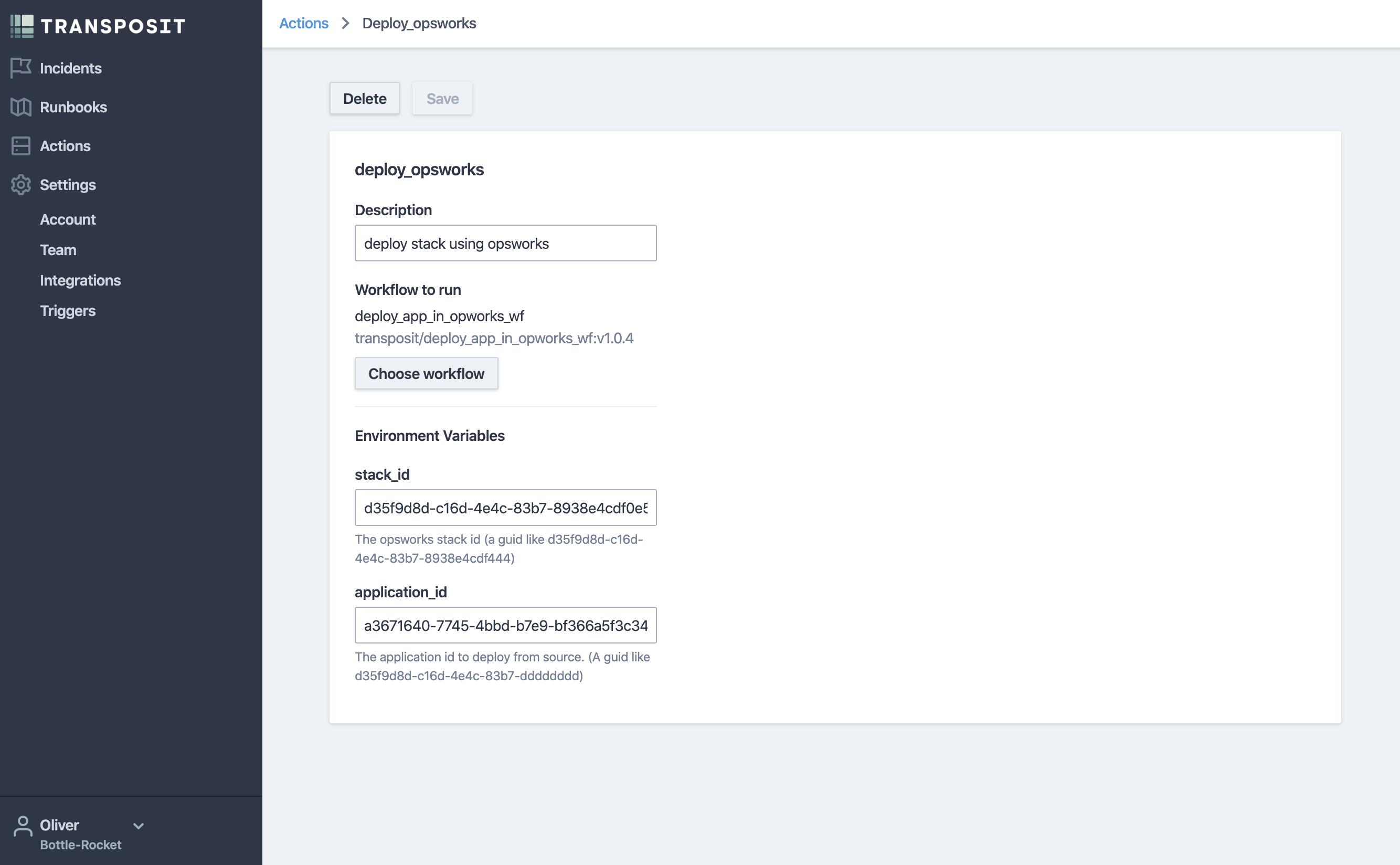
Task: Click the user avatar icon for Oliver
Action: point(23,827)
